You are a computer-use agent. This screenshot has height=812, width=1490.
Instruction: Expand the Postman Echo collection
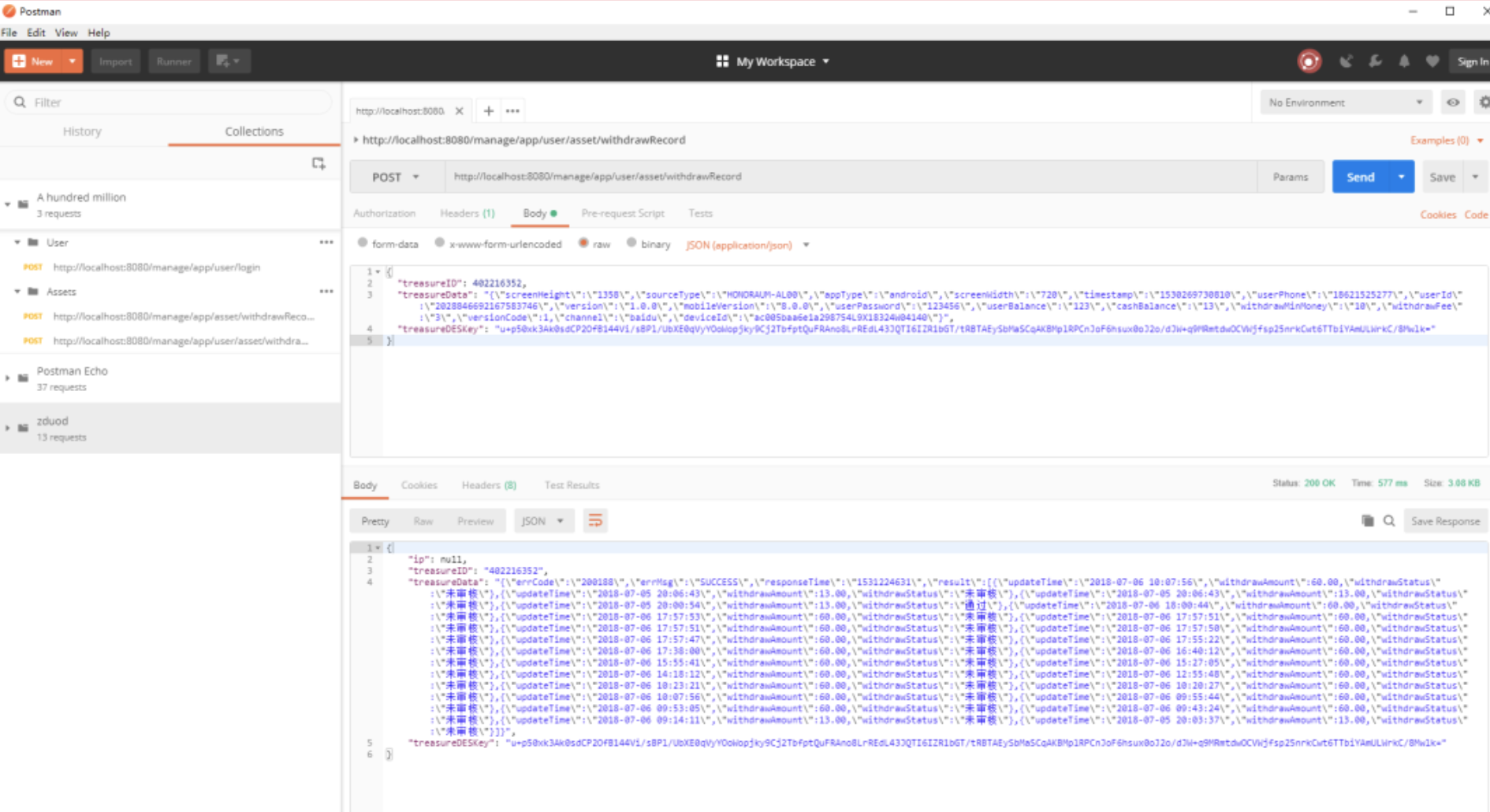click(x=8, y=378)
